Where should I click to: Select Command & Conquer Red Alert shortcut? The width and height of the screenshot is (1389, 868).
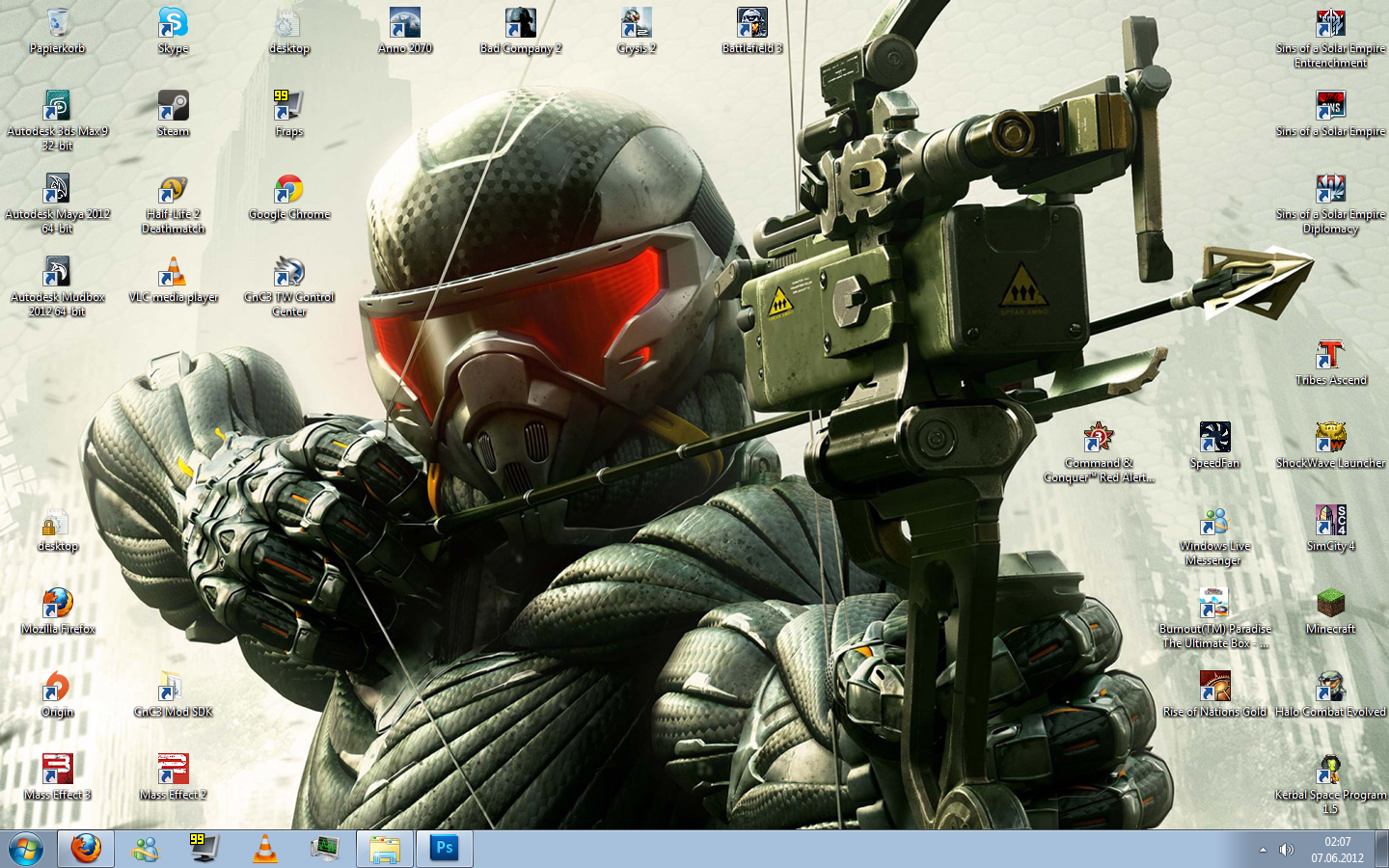click(x=1099, y=452)
